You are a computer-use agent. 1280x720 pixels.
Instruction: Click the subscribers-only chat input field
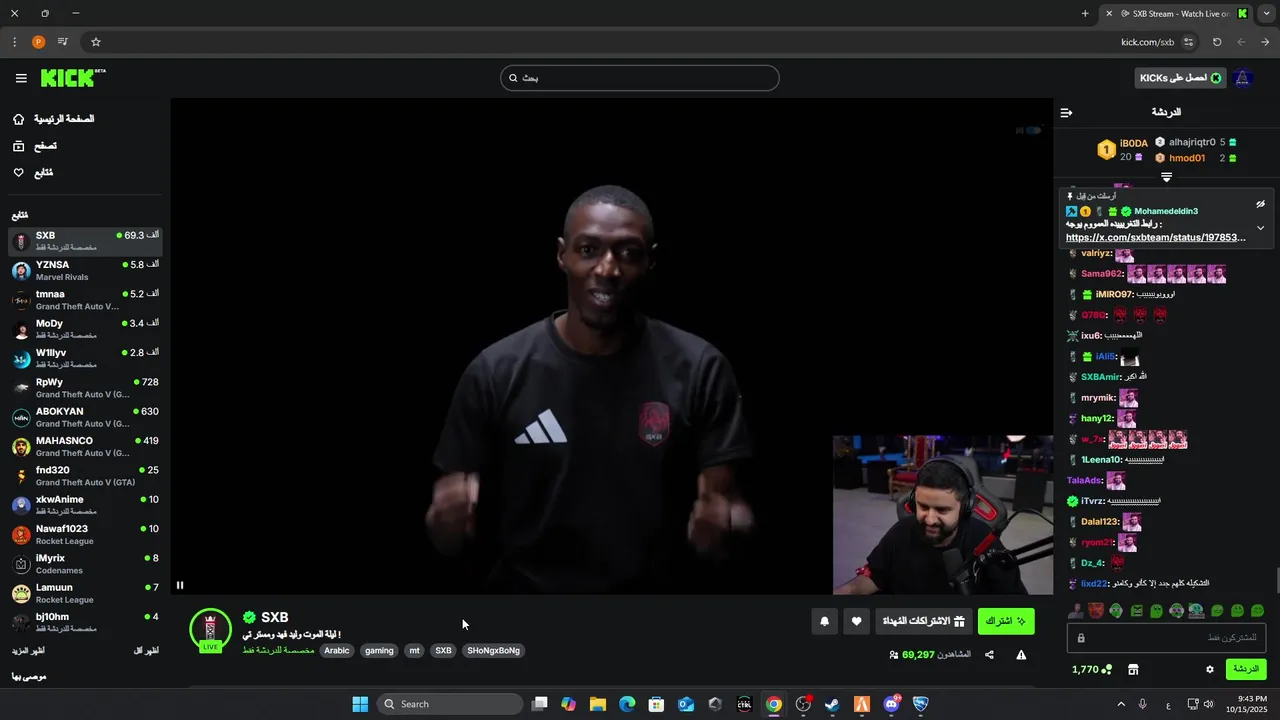click(x=1166, y=637)
